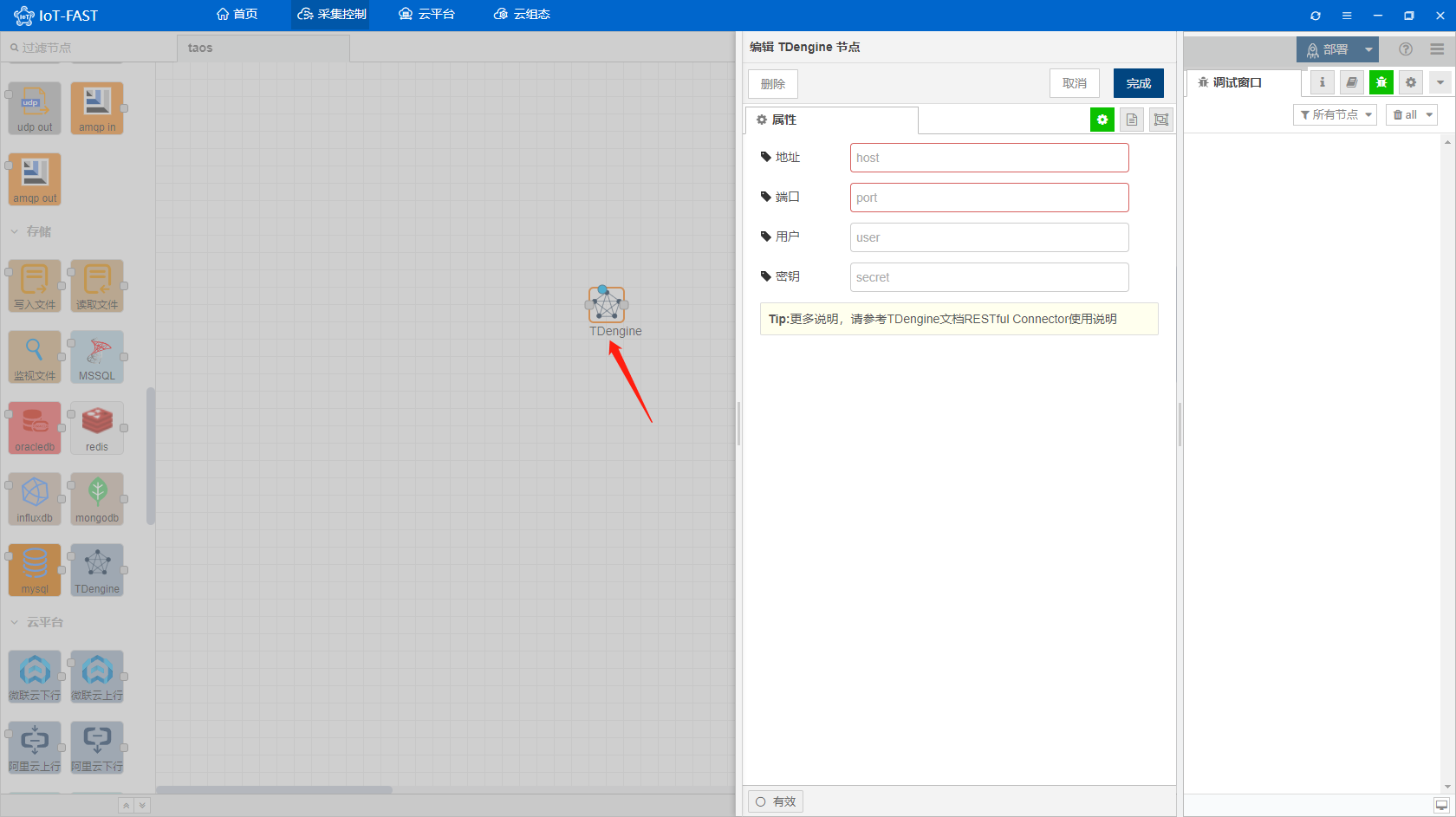Select the influxdb node

pyautogui.click(x=35, y=499)
